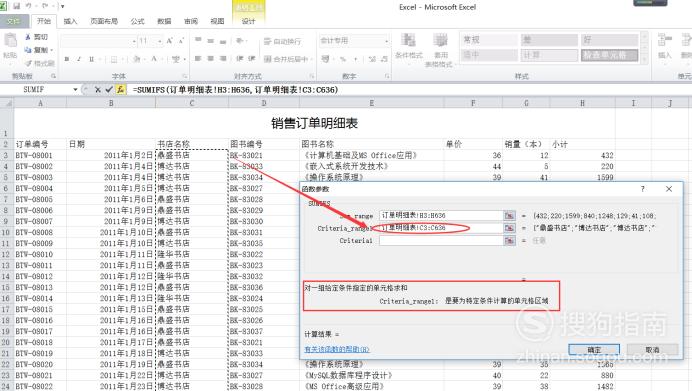Increase the decimal places
This screenshot has width=692, height=391.
[372, 59]
